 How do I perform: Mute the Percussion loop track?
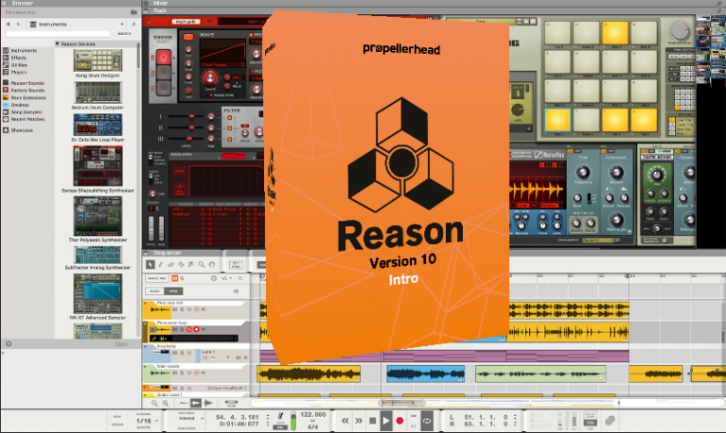pyautogui.click(x=175, y=329)
